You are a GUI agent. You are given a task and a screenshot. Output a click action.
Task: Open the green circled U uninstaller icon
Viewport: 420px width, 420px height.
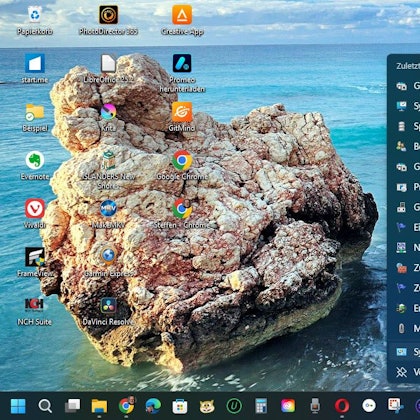234,406
